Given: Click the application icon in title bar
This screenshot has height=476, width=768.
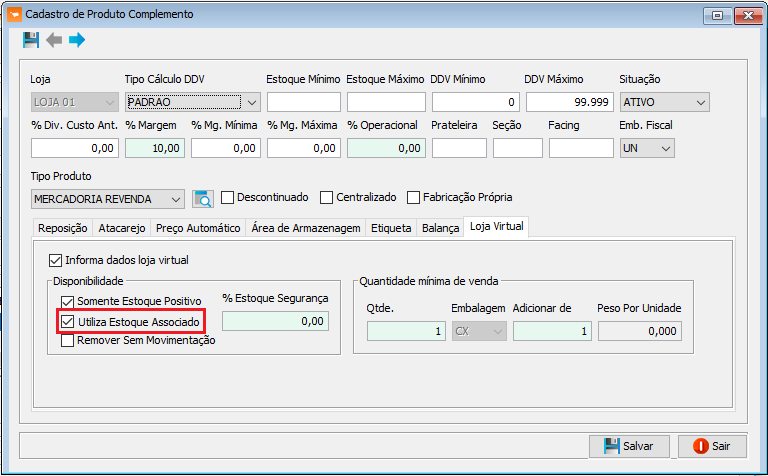Looking at the screenshot, I should tap(13, 14).
